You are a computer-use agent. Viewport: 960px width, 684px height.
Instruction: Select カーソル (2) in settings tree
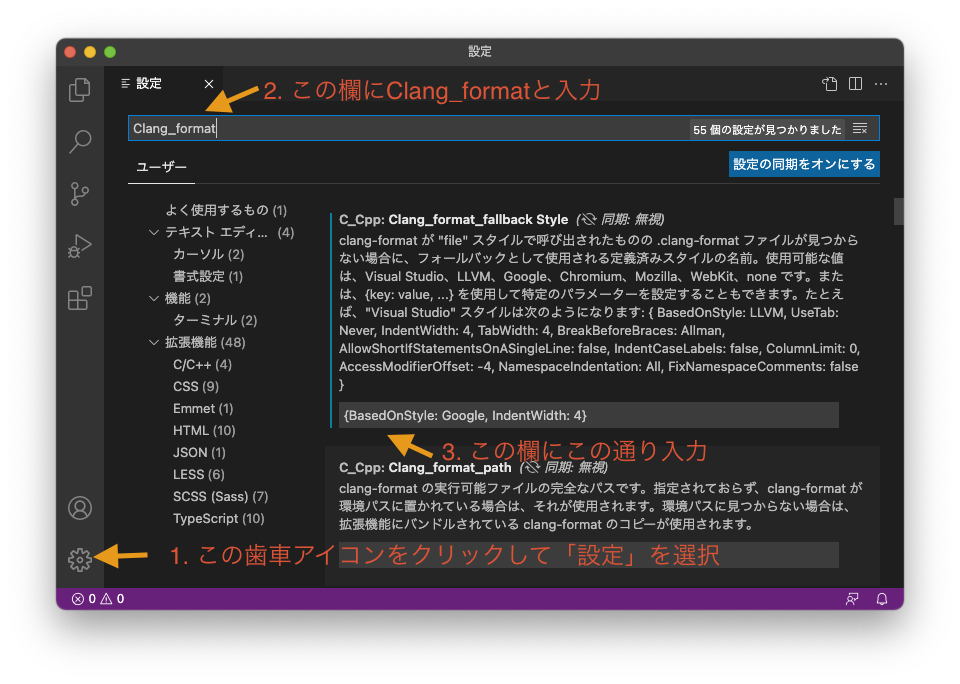(209, 254)
